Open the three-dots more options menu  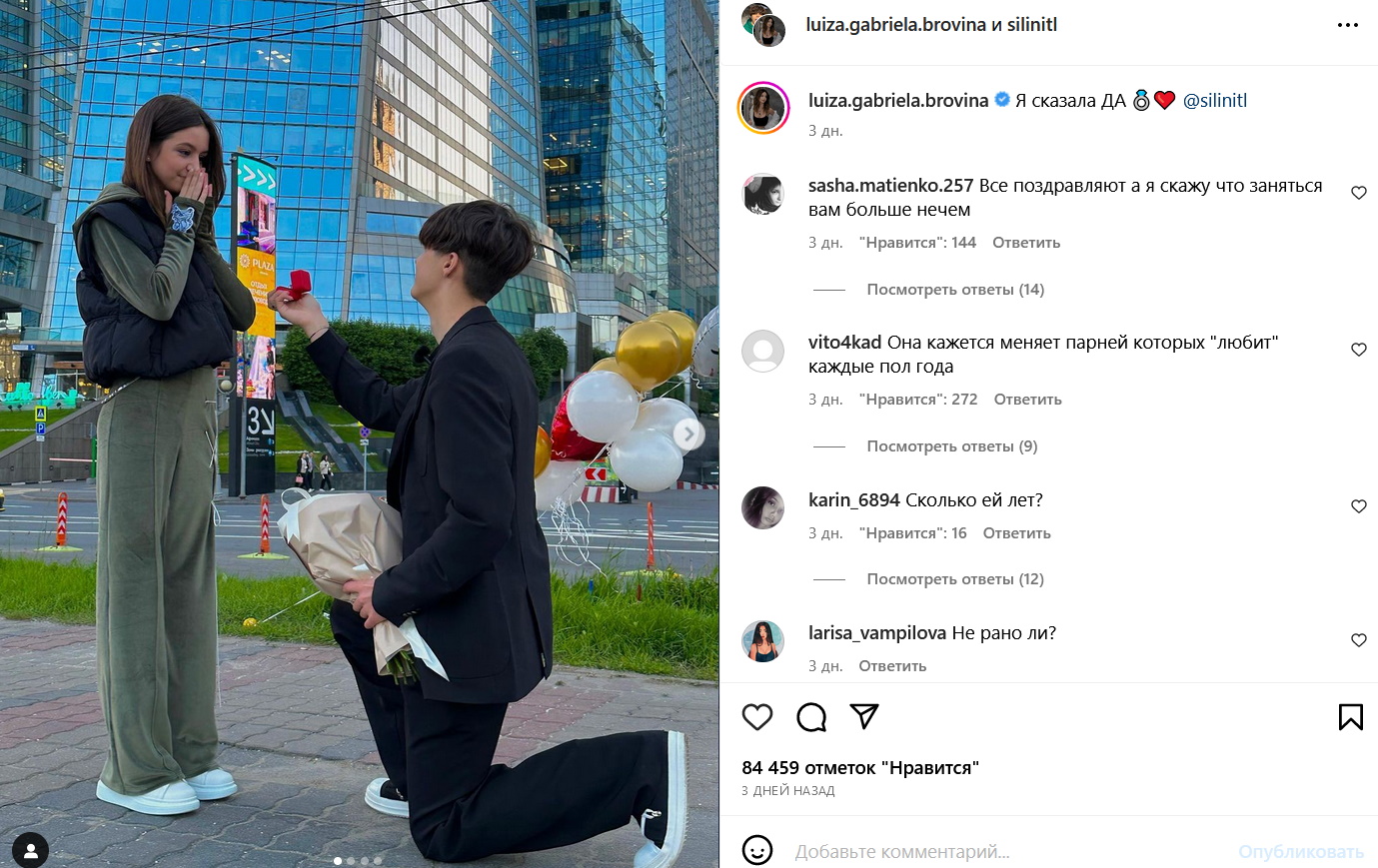(1348, 25)
